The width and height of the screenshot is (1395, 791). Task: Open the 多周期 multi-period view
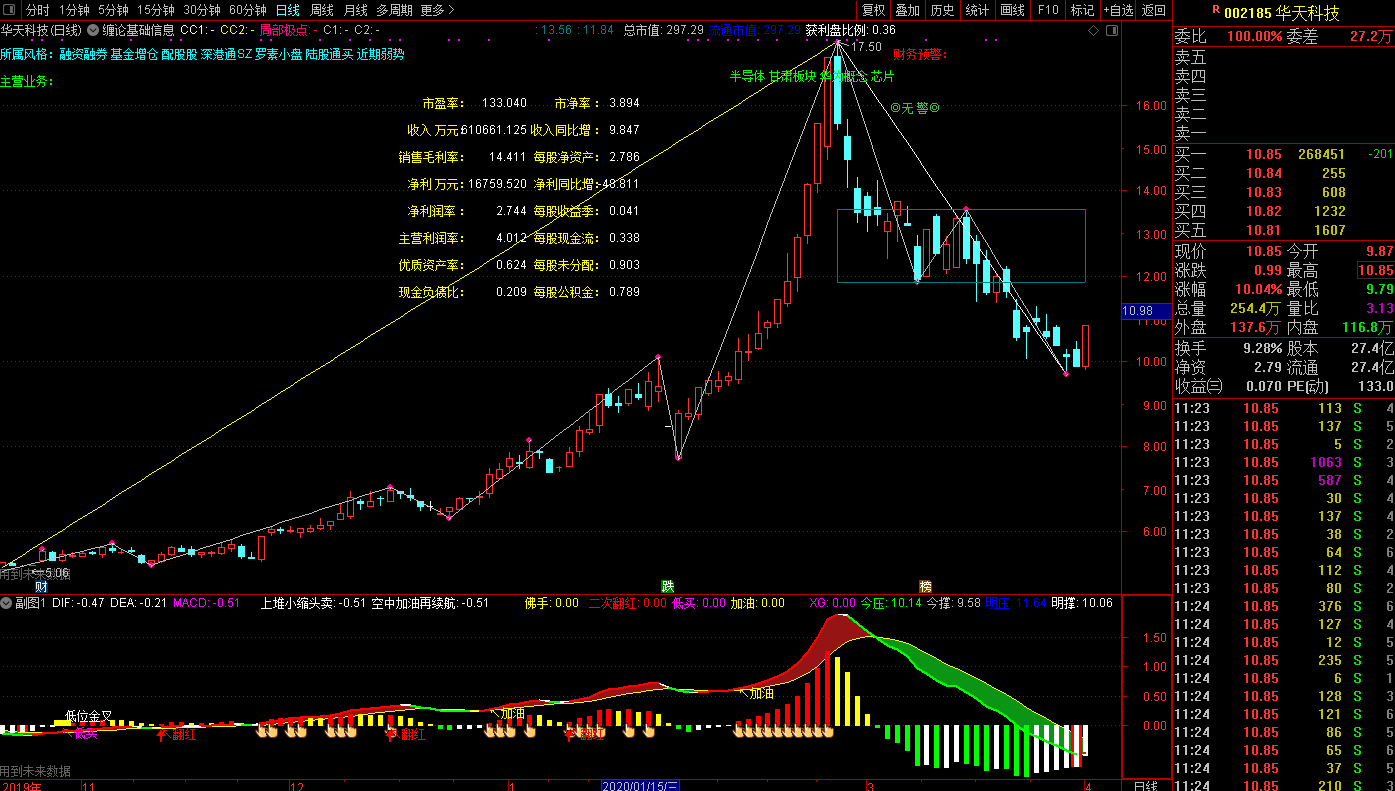[x=395, y=10]
